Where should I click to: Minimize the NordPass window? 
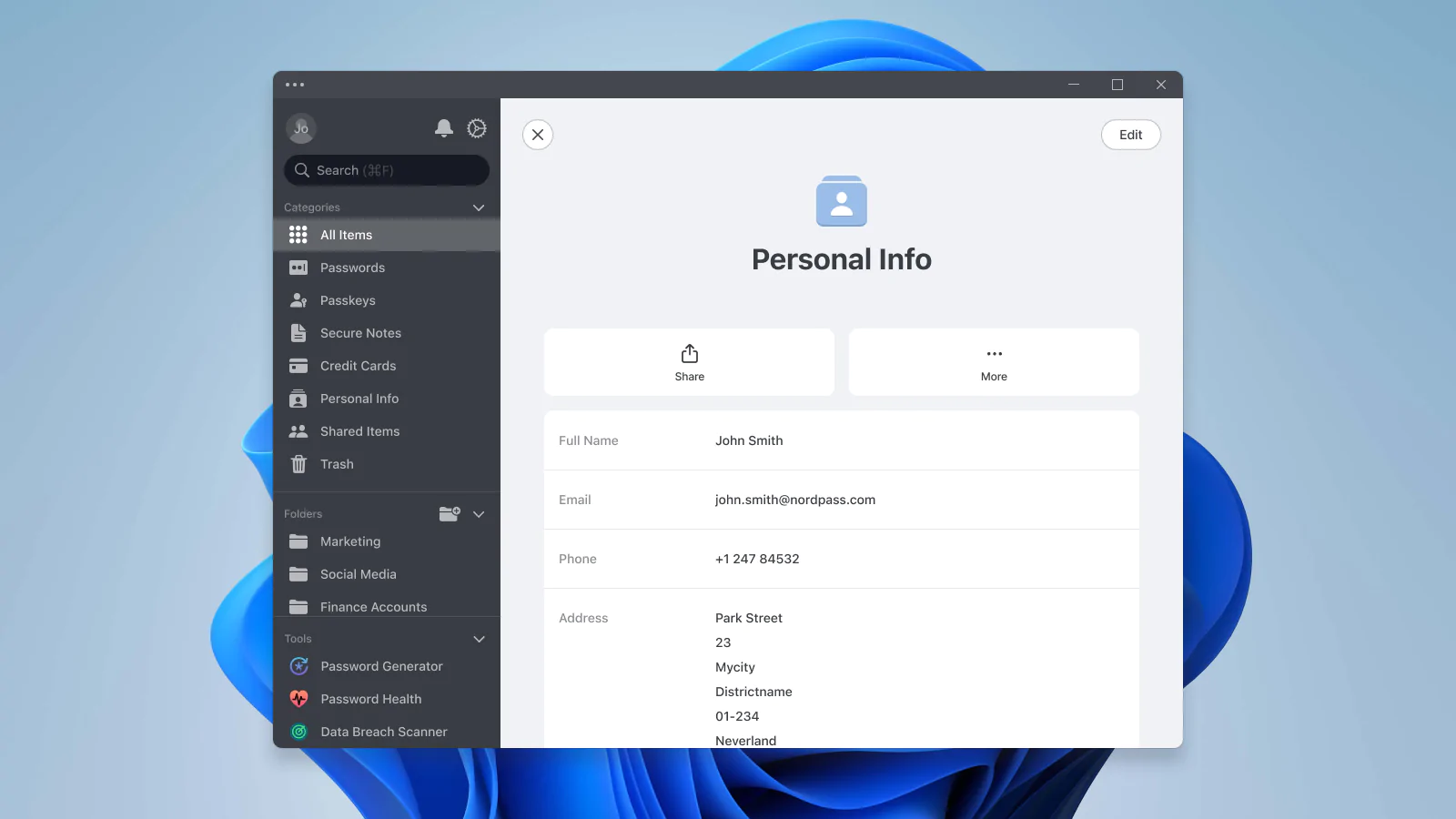[1074, 85]
